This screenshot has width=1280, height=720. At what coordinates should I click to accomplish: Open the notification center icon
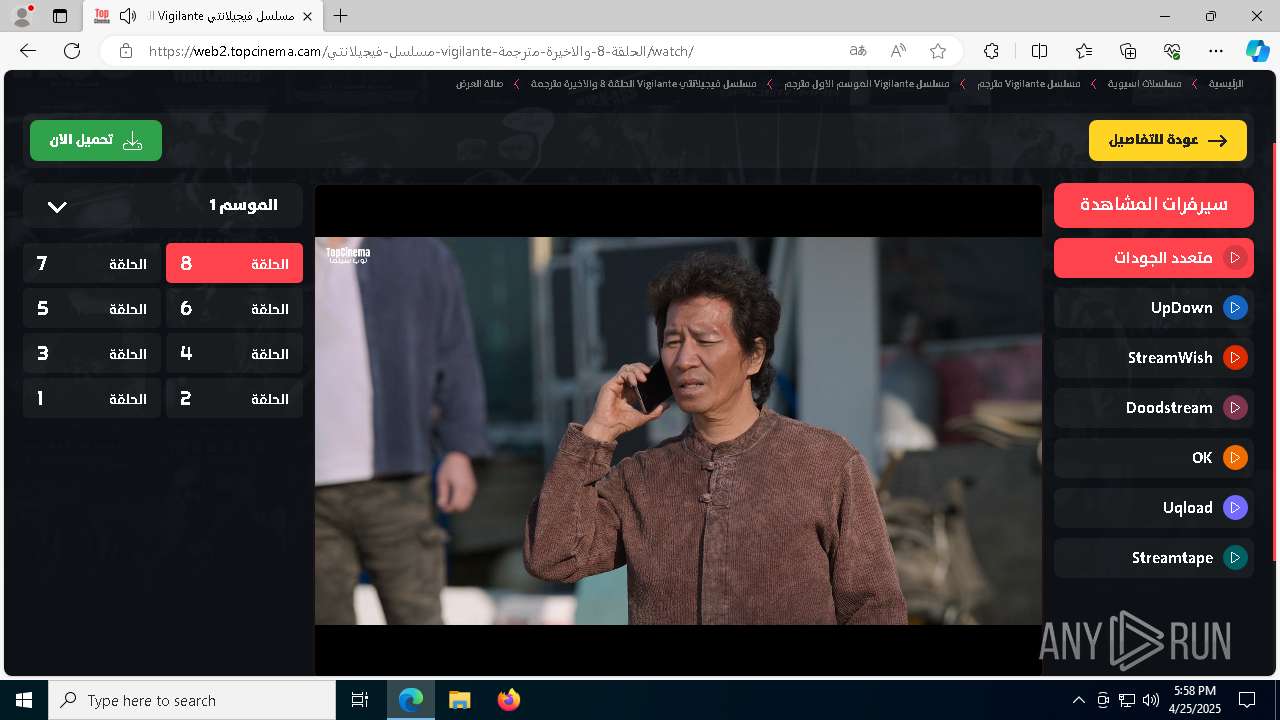[x=1247, y=700]
